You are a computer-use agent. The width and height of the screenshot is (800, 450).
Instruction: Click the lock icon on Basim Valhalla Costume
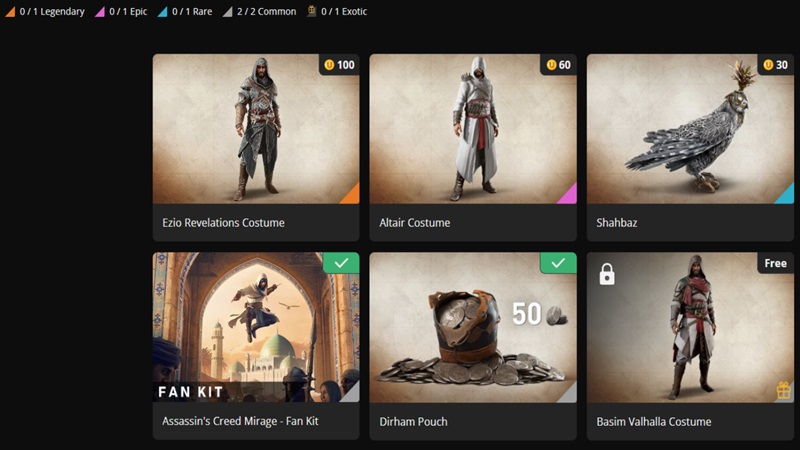607,274
